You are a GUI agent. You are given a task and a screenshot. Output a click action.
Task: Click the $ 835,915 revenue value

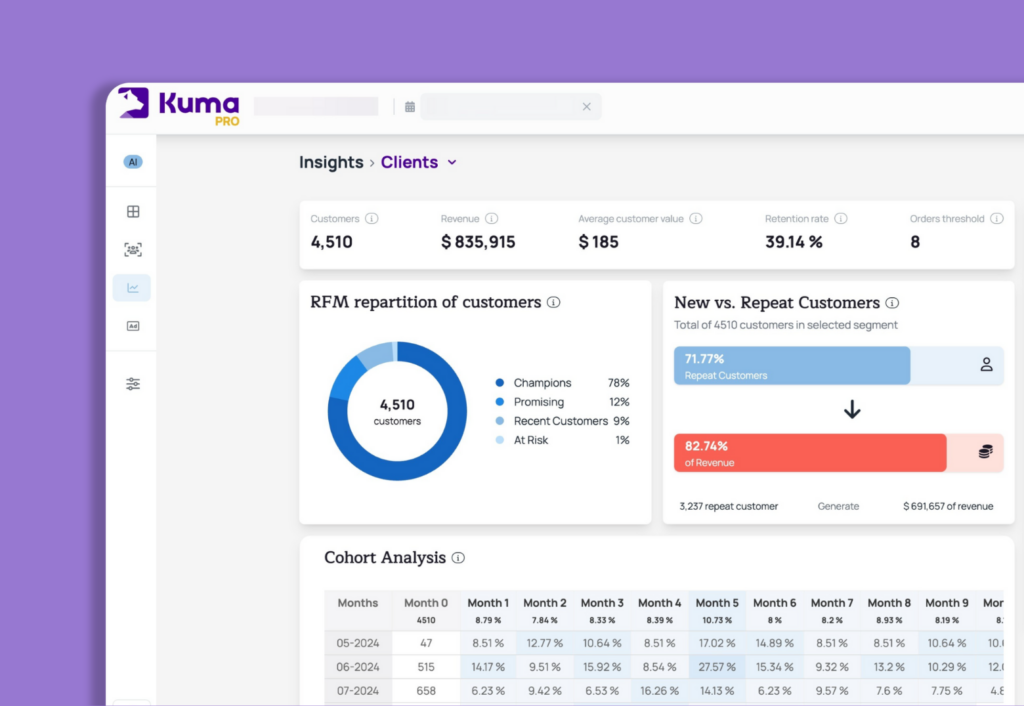[x=478, y=242]
